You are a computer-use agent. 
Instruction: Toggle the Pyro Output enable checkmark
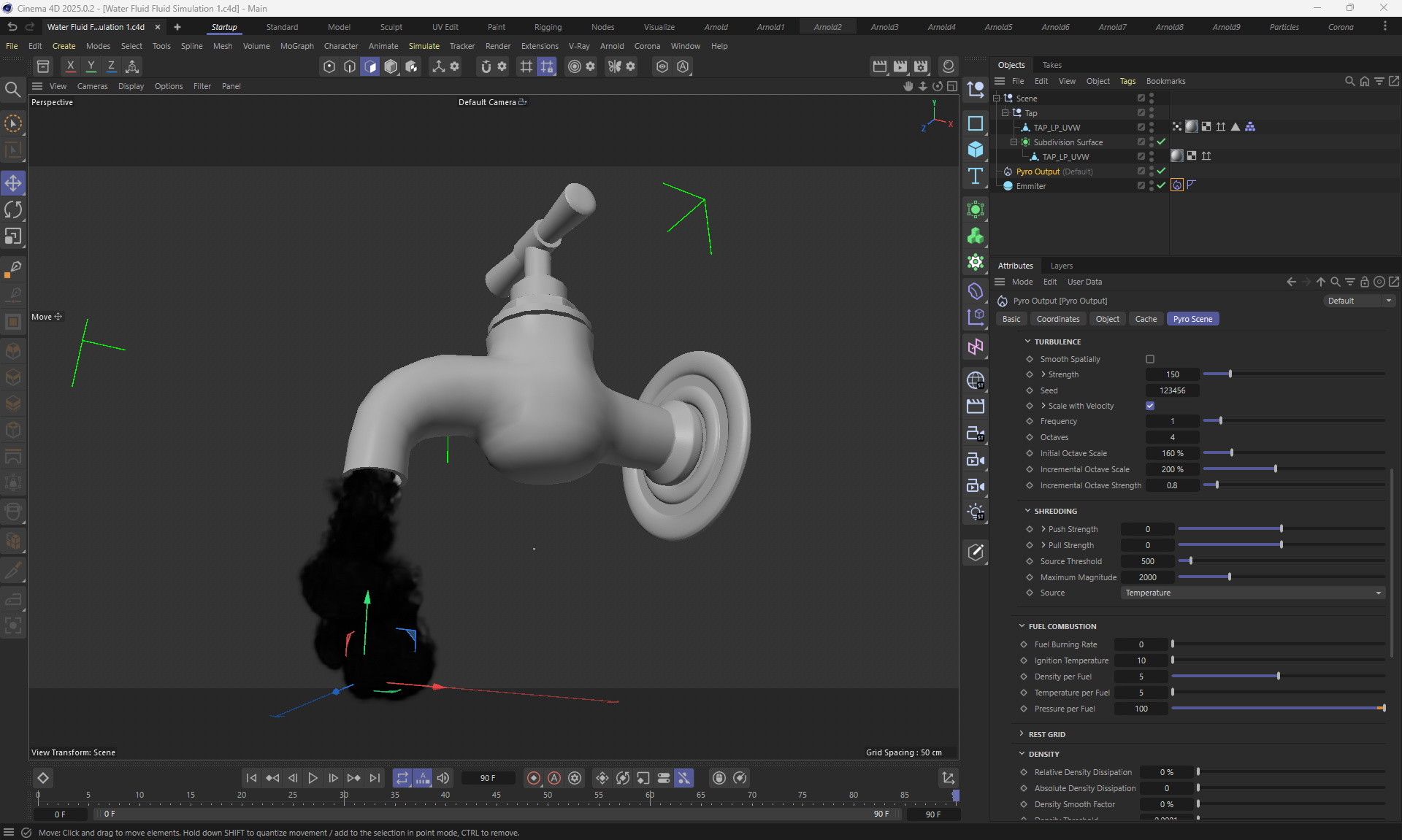tap(1161, 172)
